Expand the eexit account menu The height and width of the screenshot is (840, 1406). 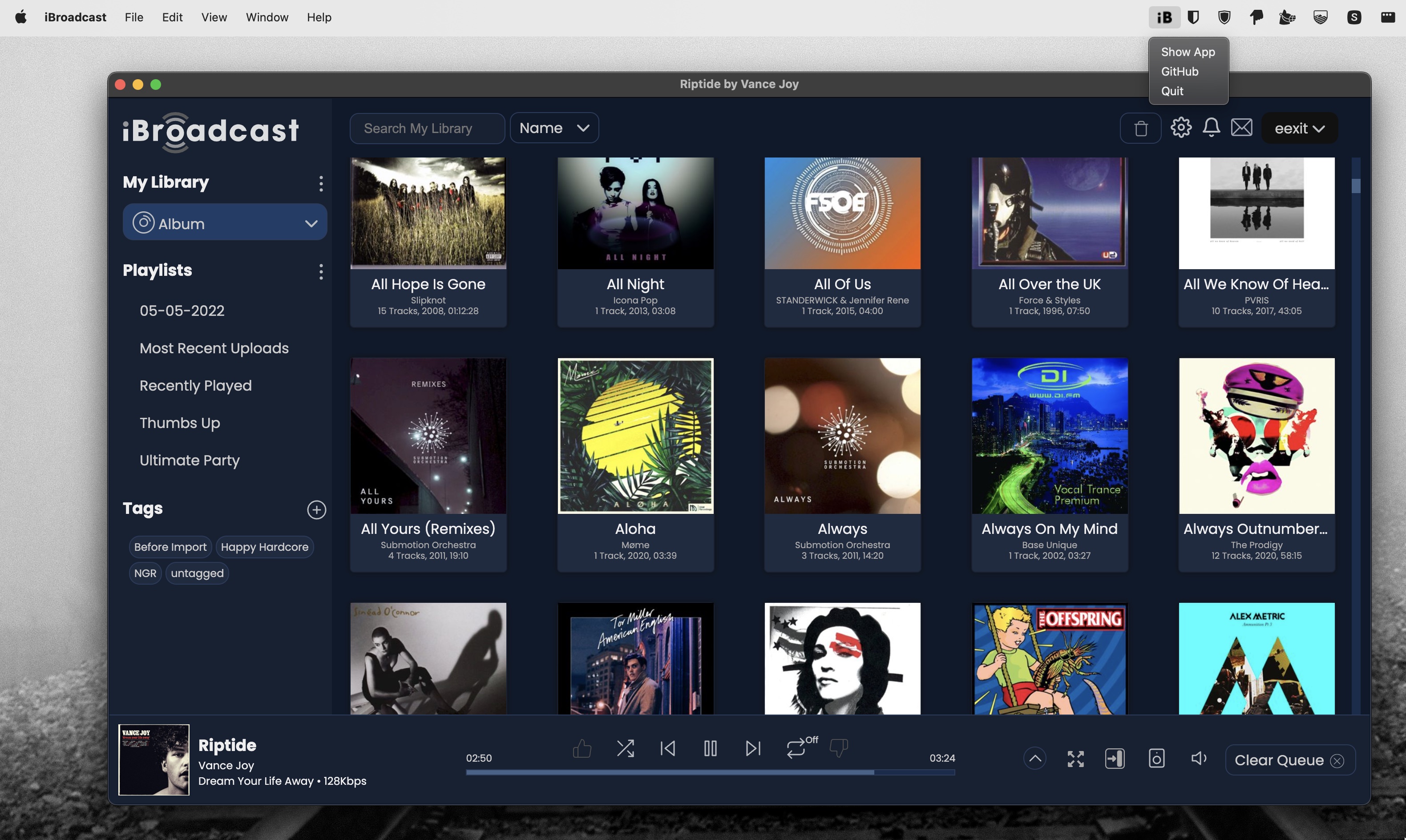click(x=1299, y=129)
